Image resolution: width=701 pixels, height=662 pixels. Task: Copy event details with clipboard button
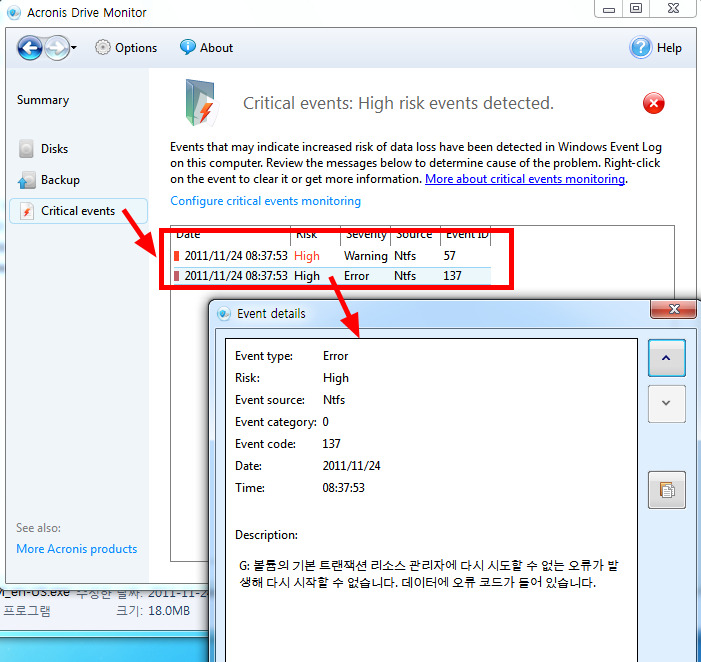pyautogui.click(x=666, y=490)
